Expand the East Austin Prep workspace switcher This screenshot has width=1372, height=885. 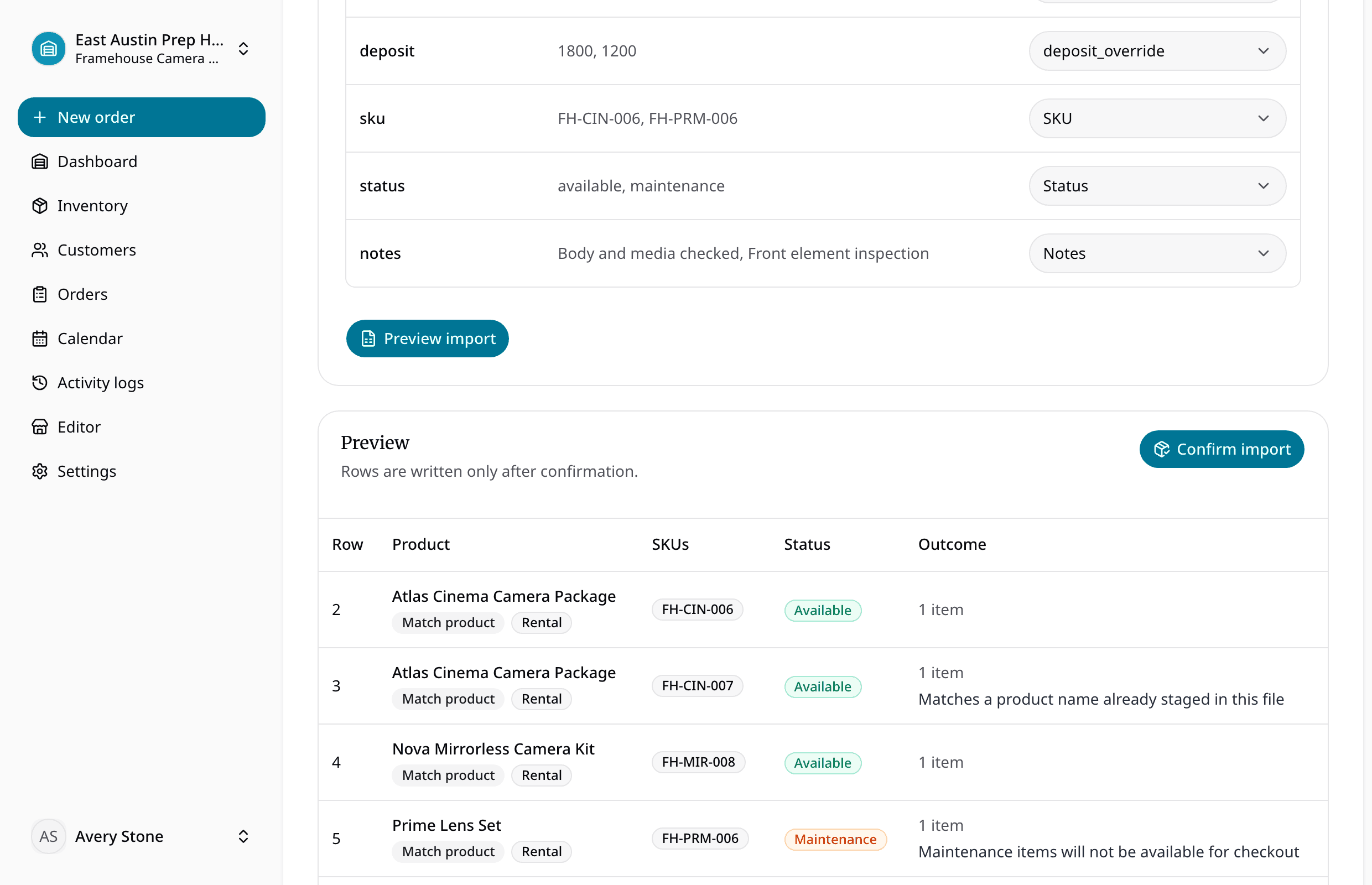142,49
